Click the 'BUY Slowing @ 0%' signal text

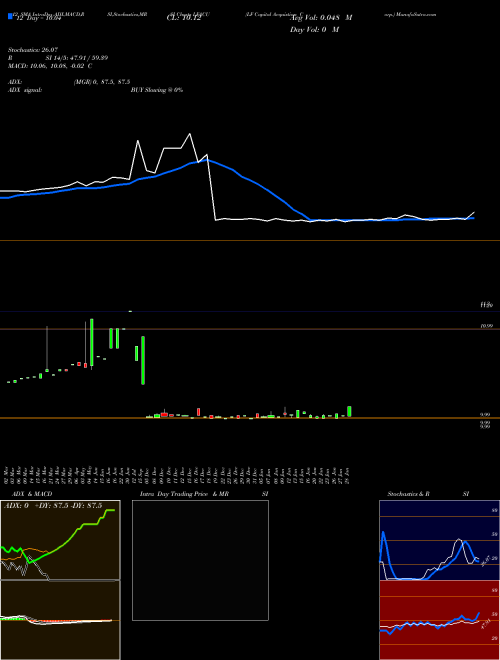[157, 90]
